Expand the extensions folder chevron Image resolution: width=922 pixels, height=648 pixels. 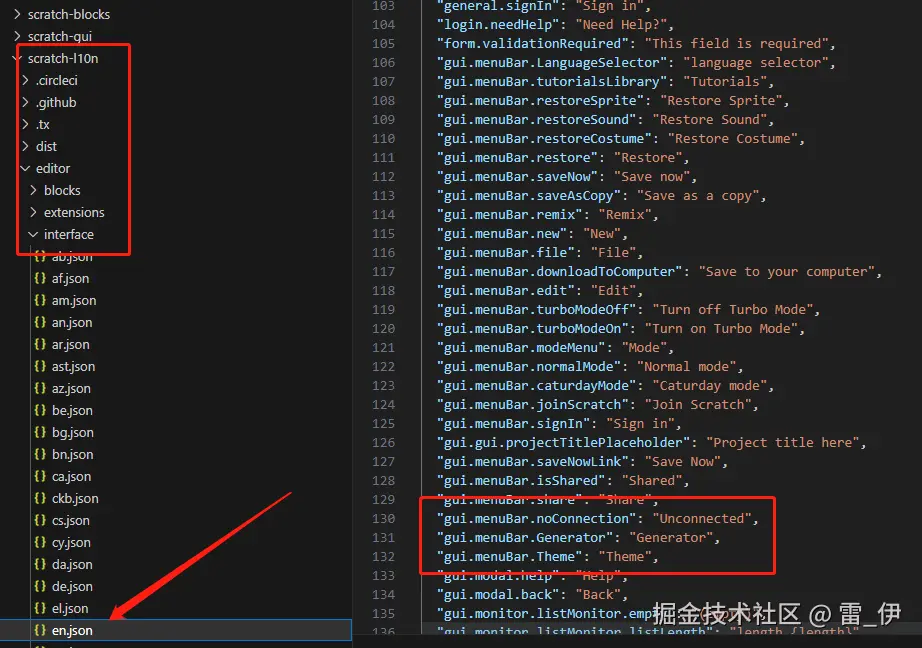tap(34, 212)
